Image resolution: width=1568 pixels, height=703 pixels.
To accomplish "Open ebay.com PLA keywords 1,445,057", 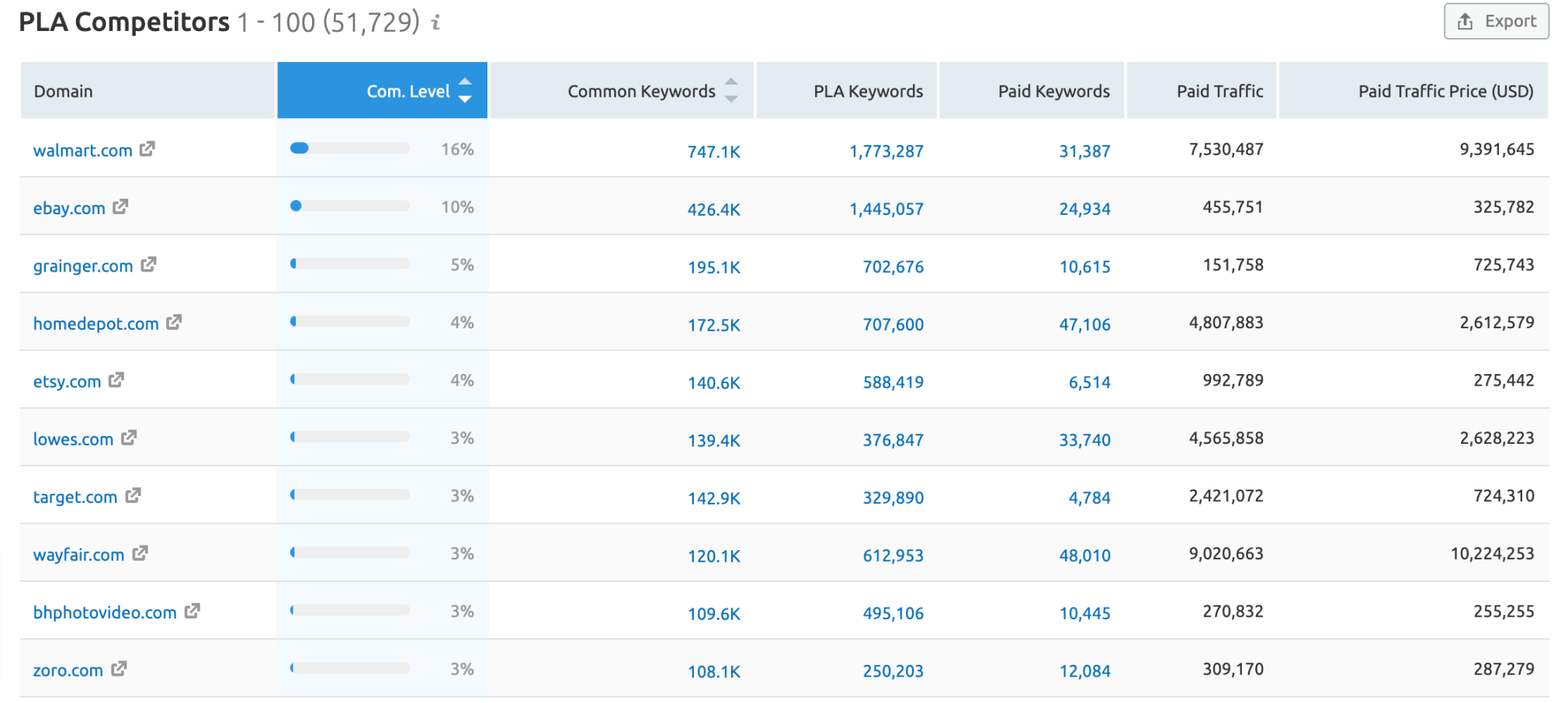I will (886, 209).
